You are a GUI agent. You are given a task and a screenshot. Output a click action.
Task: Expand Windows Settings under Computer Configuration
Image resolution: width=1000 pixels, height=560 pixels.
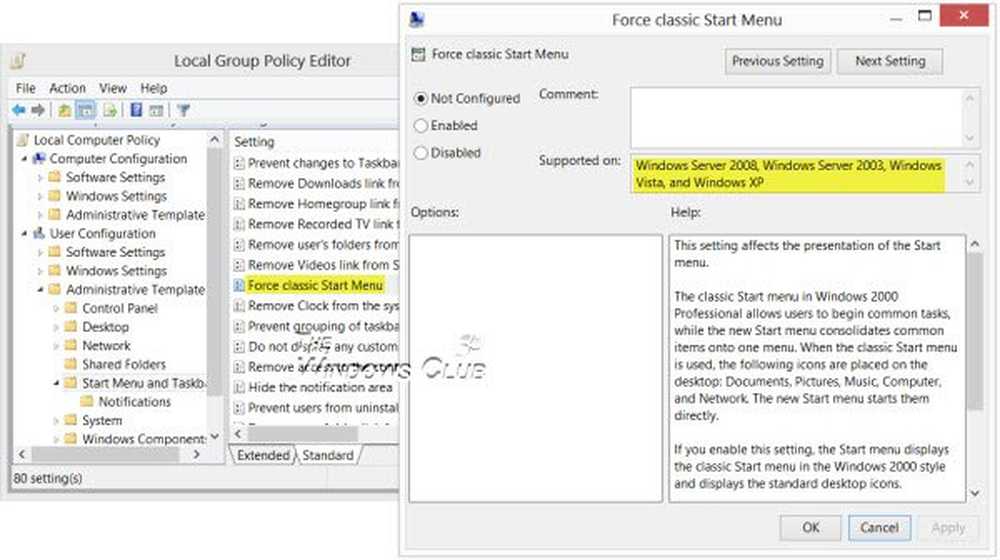[40, 196]
